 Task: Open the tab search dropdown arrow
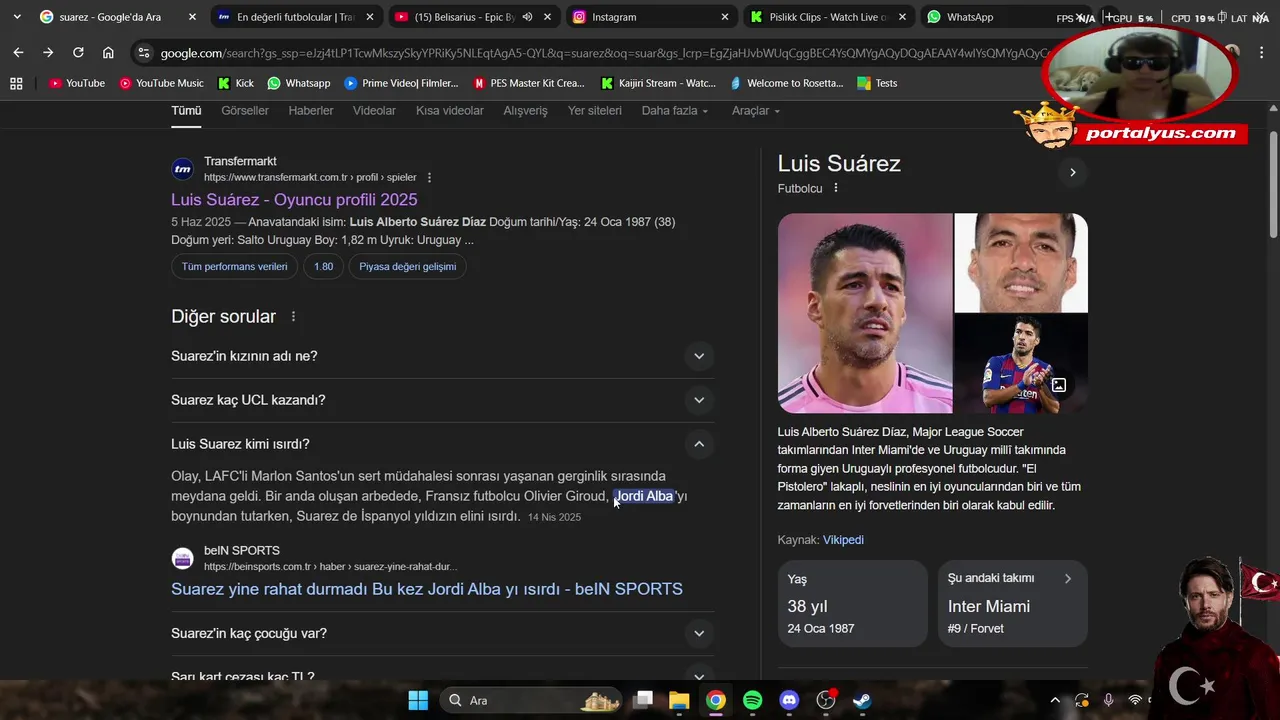coord(16,17)
